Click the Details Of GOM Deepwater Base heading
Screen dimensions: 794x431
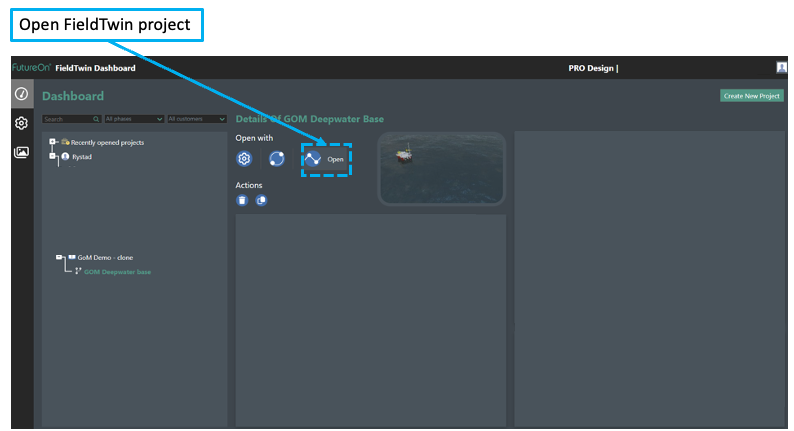tap(309, 119)
